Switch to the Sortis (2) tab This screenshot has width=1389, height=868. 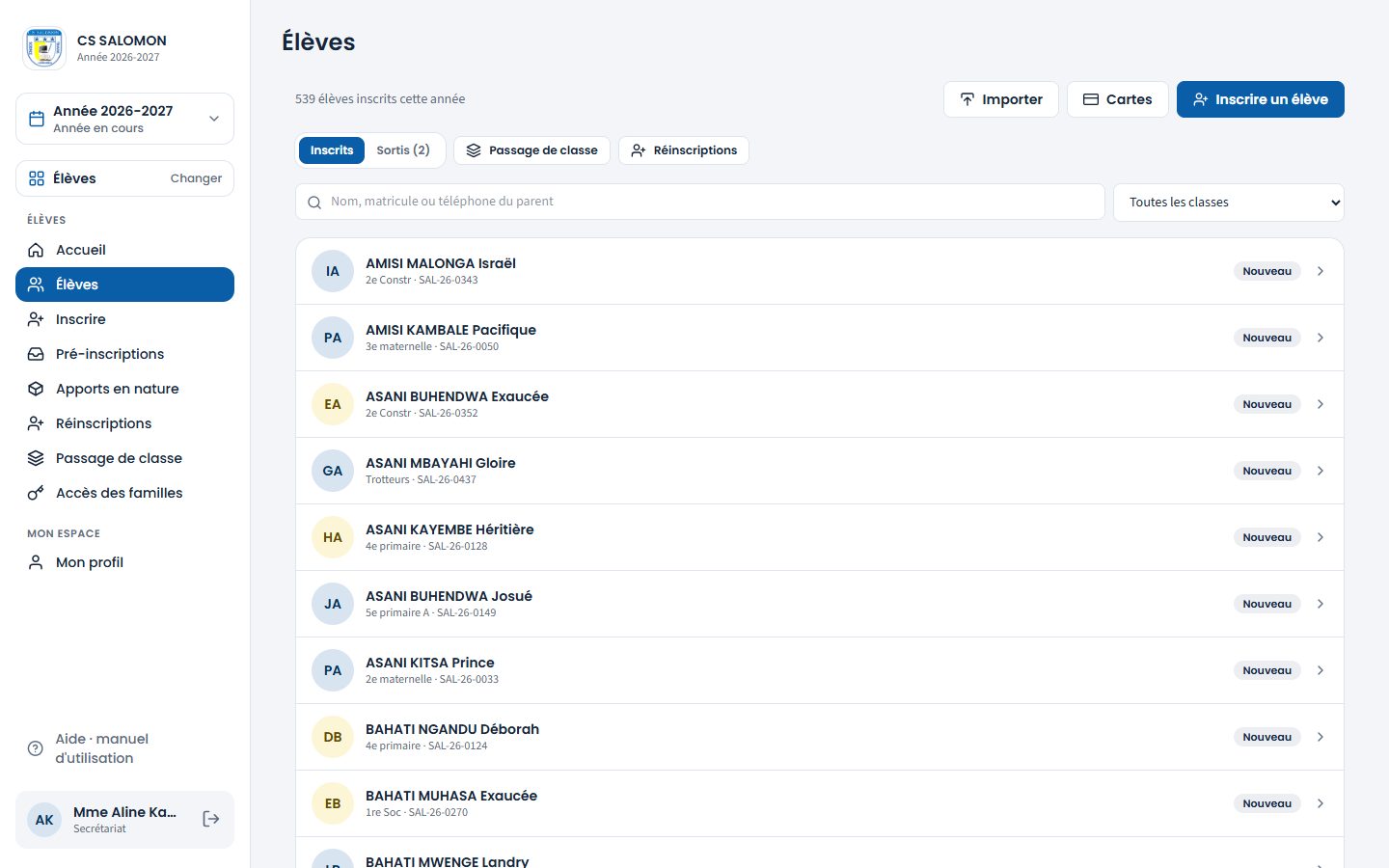click(403, 150)
